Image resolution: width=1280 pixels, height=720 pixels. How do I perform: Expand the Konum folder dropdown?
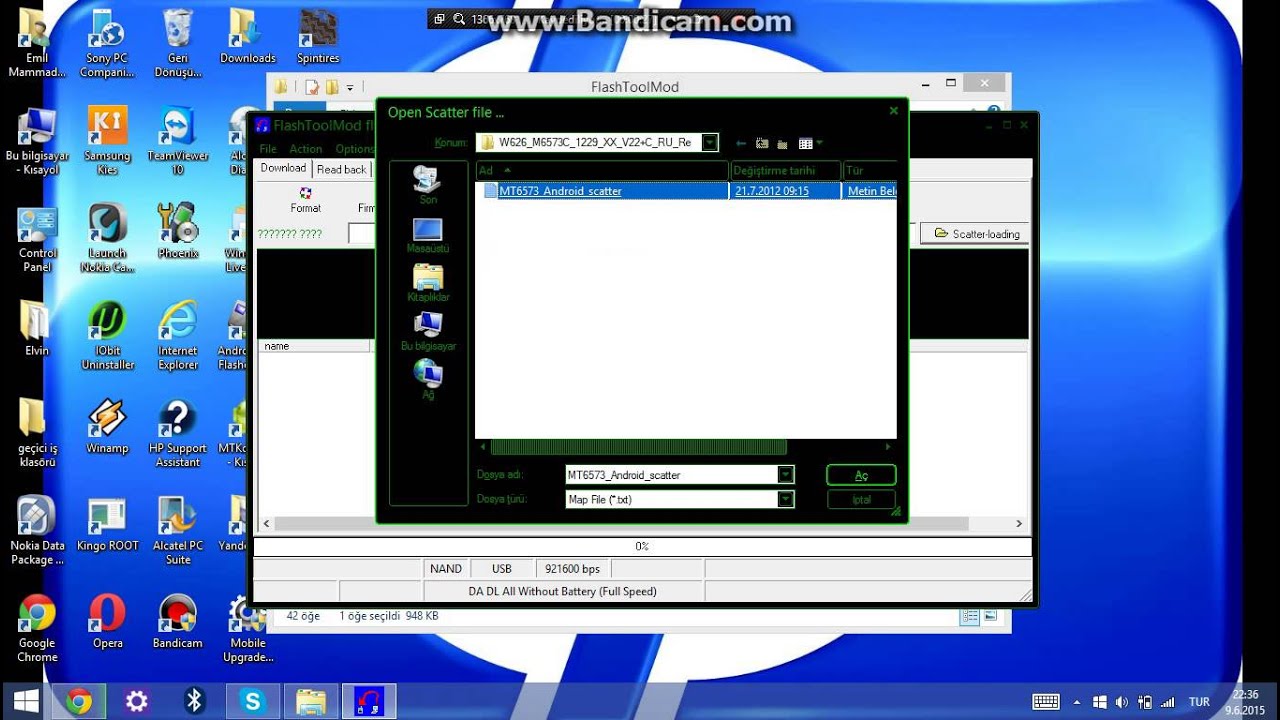(710, 142)
